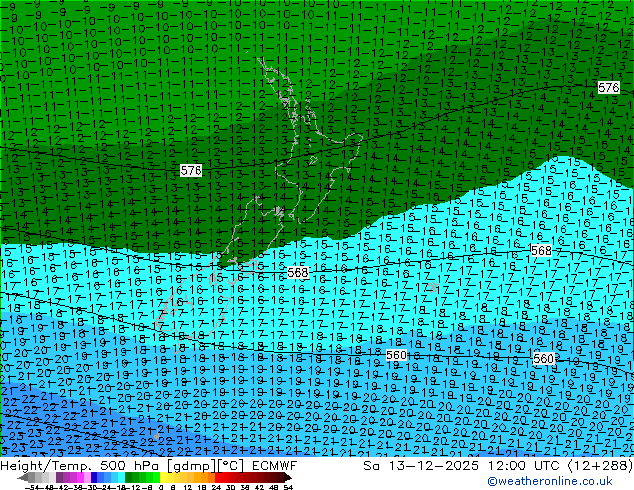
Task: Click the grey left arrow end of the color scale
Action: (x=23, y=477)
